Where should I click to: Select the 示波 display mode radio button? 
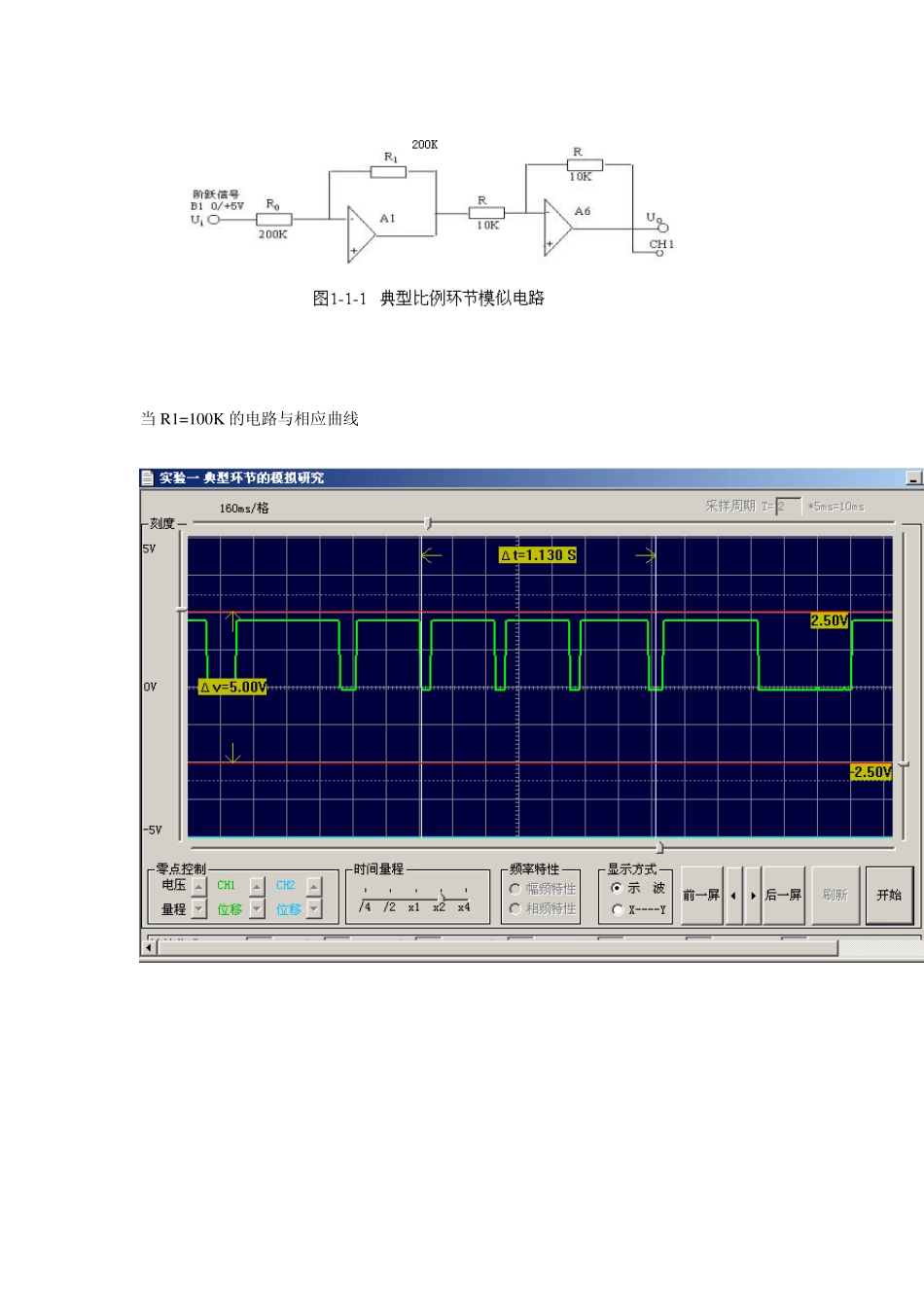(x=617, y=888)
